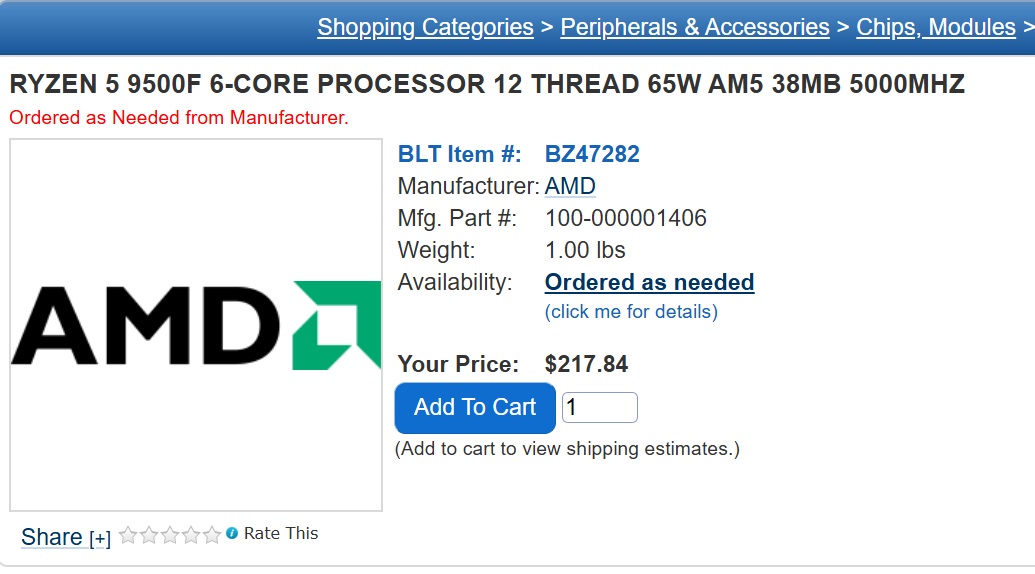Click the AMD logo product image
The height and width of the screenshot is (574, 1035).
pyautogui.click(x=196, y=325)
